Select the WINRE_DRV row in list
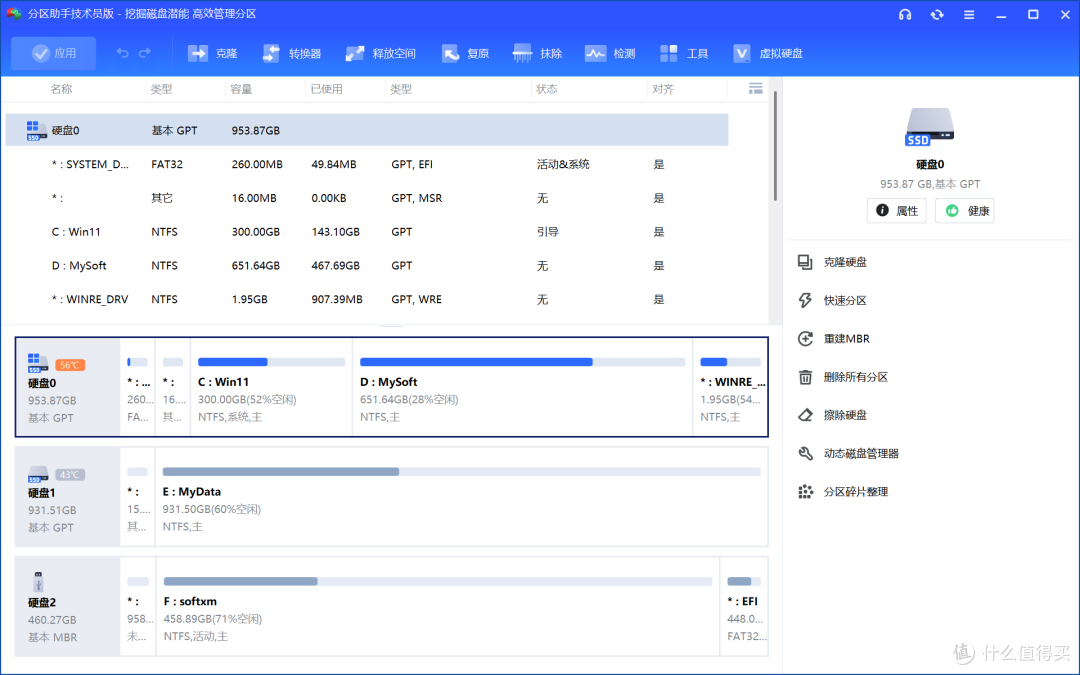 [366, 299]
